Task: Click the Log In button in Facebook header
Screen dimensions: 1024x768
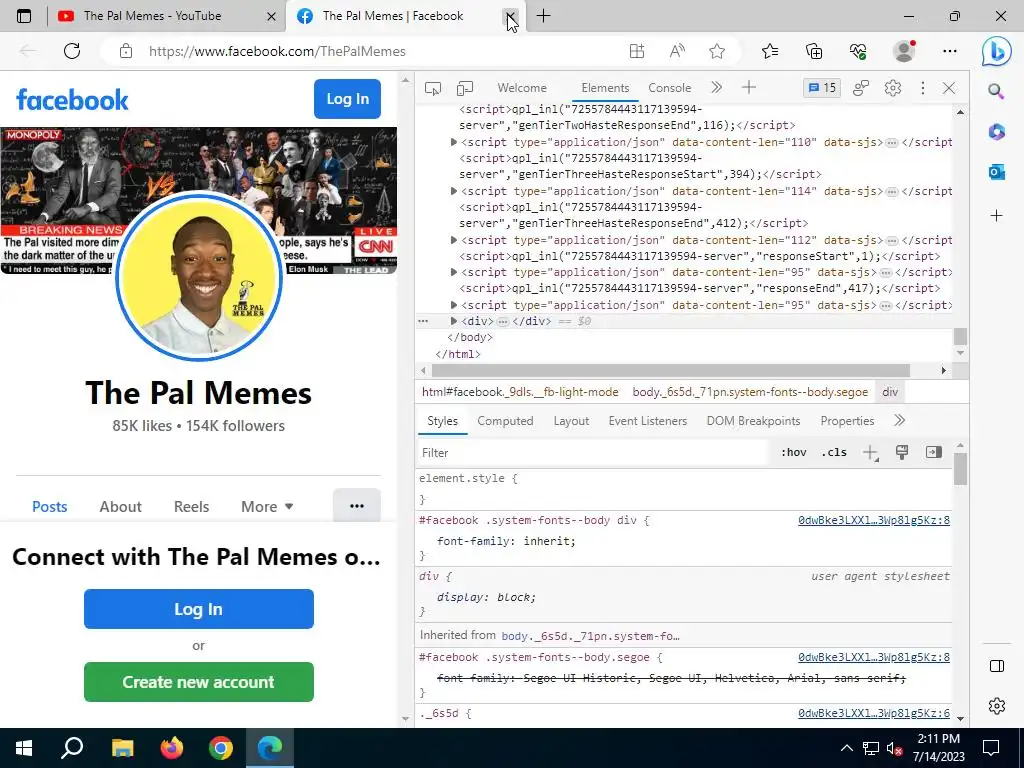Action: pyautogui.click(x=347, y=99)
